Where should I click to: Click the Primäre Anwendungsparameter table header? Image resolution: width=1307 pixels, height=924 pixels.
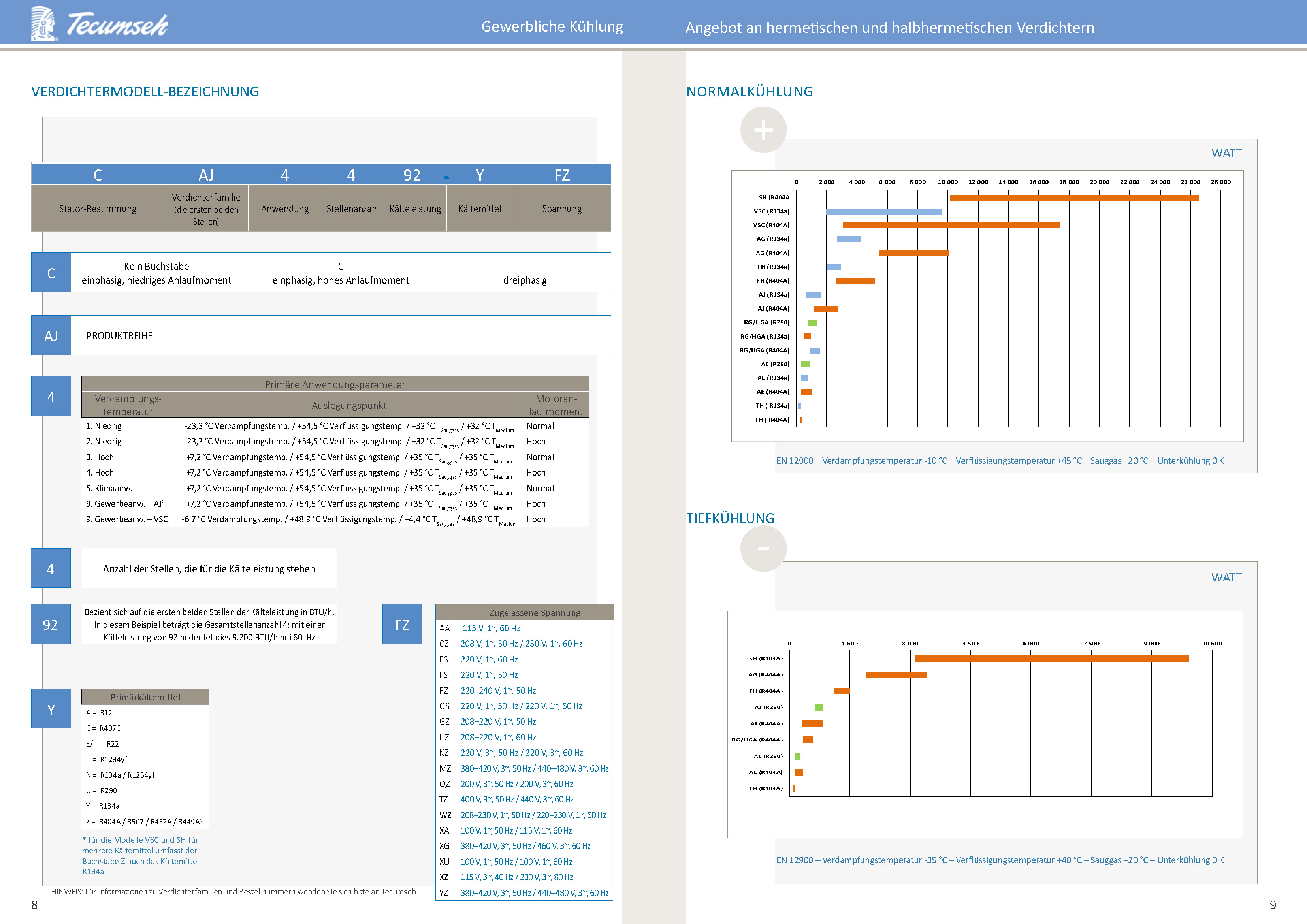335,384
